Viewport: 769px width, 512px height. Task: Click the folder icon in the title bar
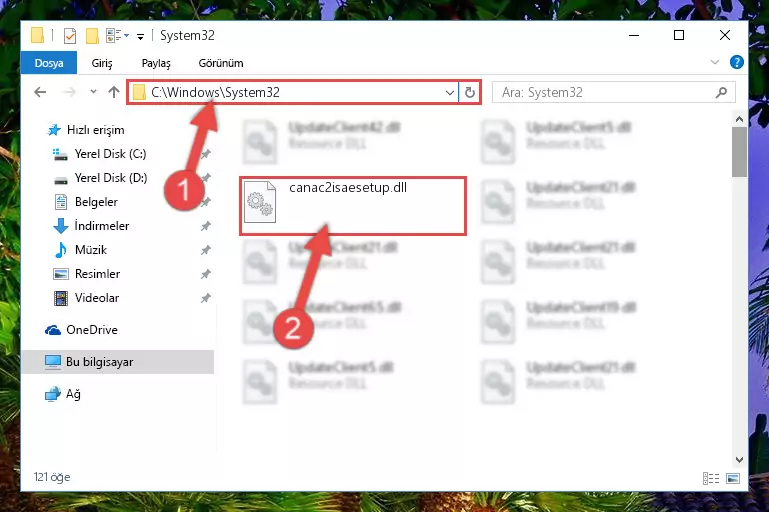(x=37, y=35)
